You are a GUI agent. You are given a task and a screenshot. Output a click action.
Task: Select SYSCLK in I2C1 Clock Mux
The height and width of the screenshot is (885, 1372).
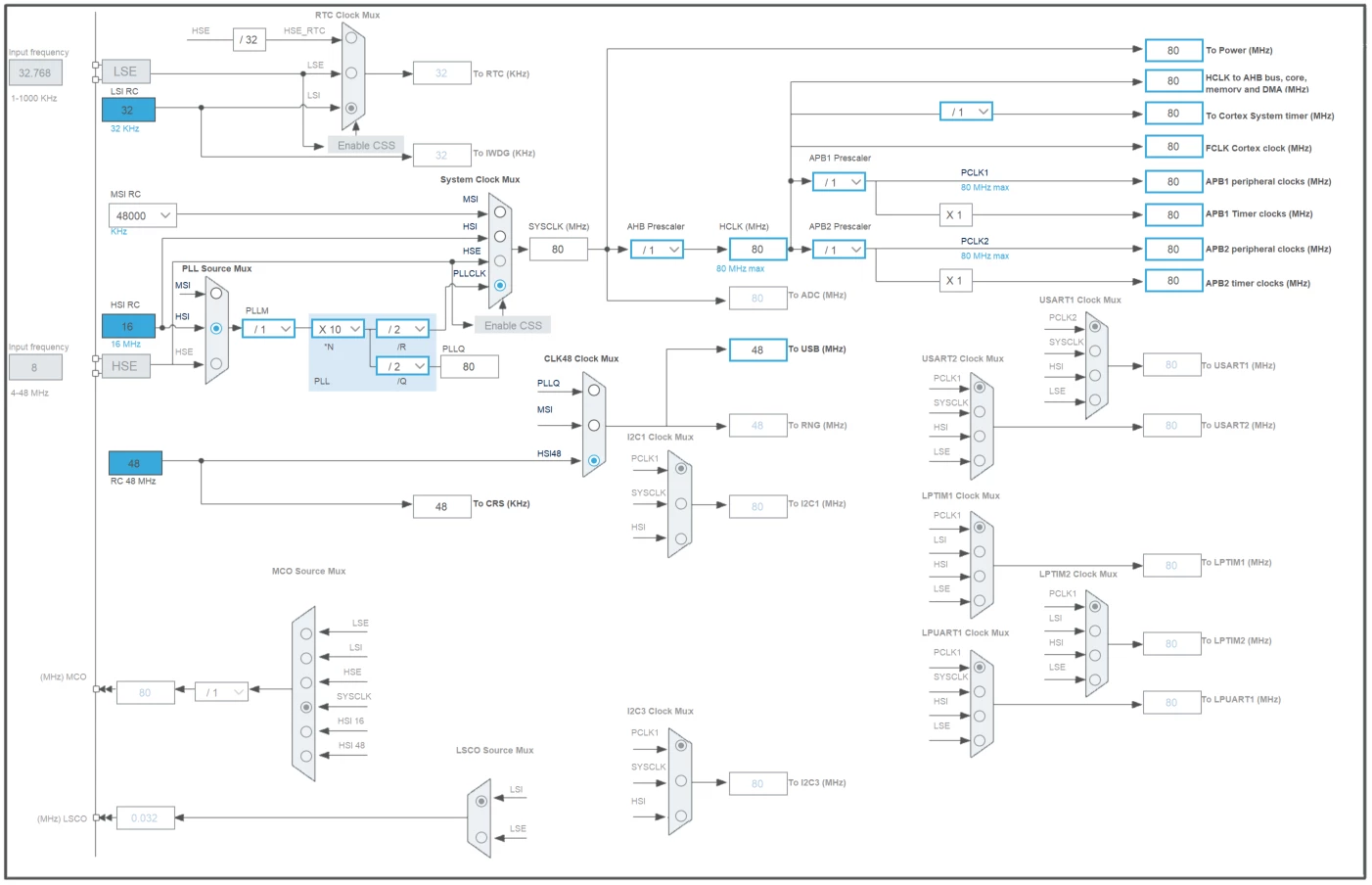[681, 504]
